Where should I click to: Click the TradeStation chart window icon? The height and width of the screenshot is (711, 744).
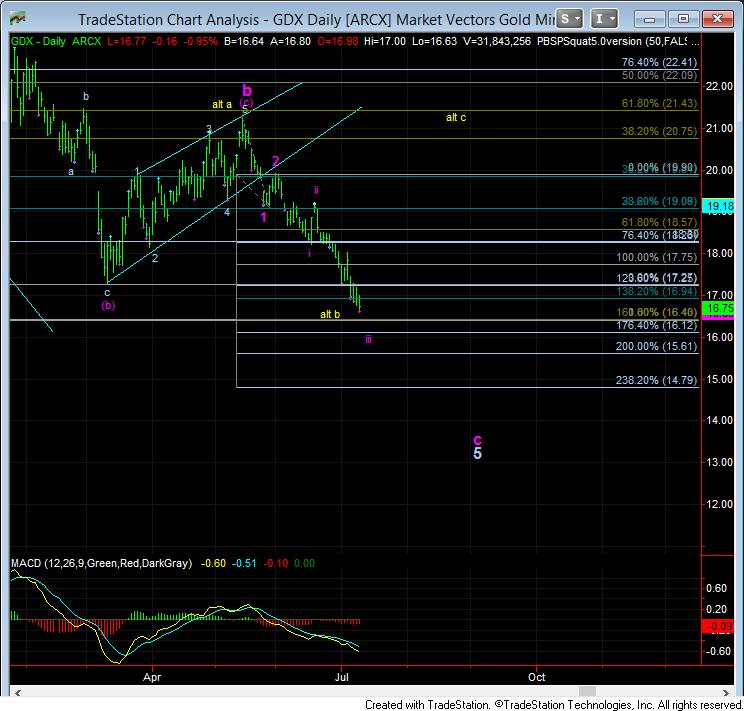point(18,19)
